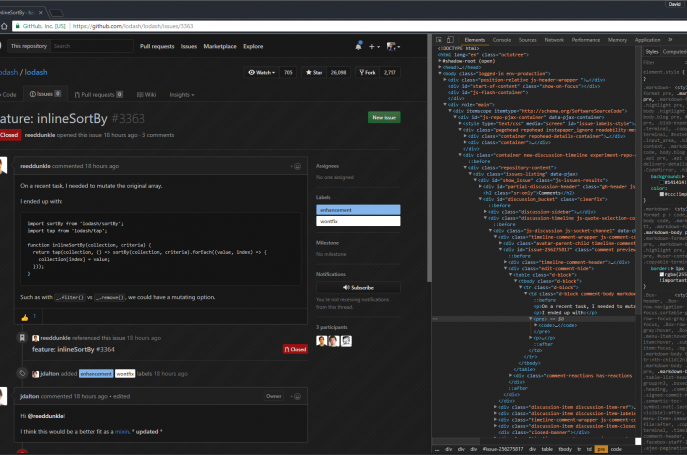Show more DevTools tabs with the chevron
The width and height of the screenshot is (687, 455).
coord(670,39)
